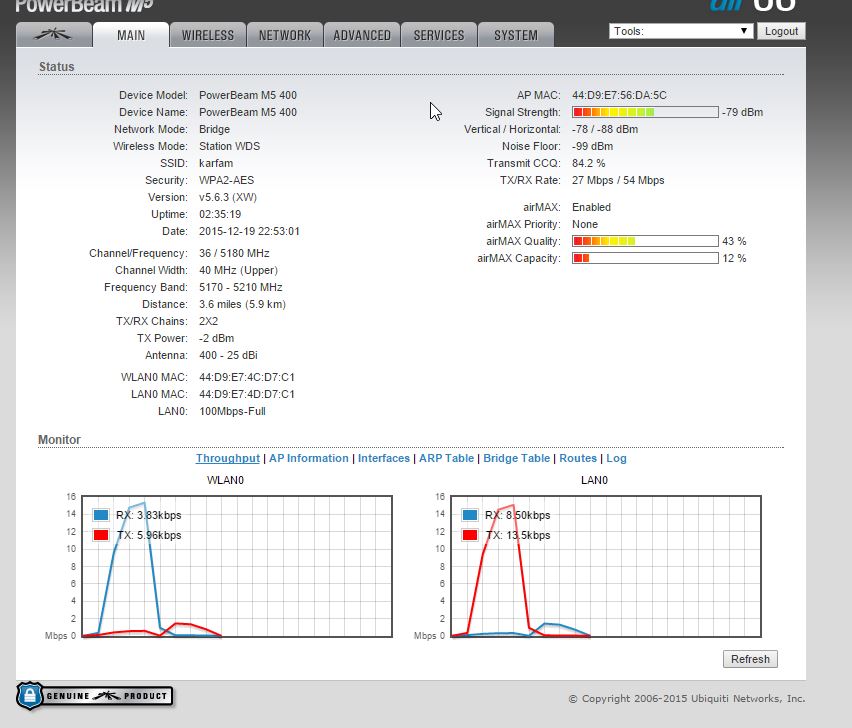Open the Routes link
This screenshot has width=852, height=728.
tap(578, 458)
